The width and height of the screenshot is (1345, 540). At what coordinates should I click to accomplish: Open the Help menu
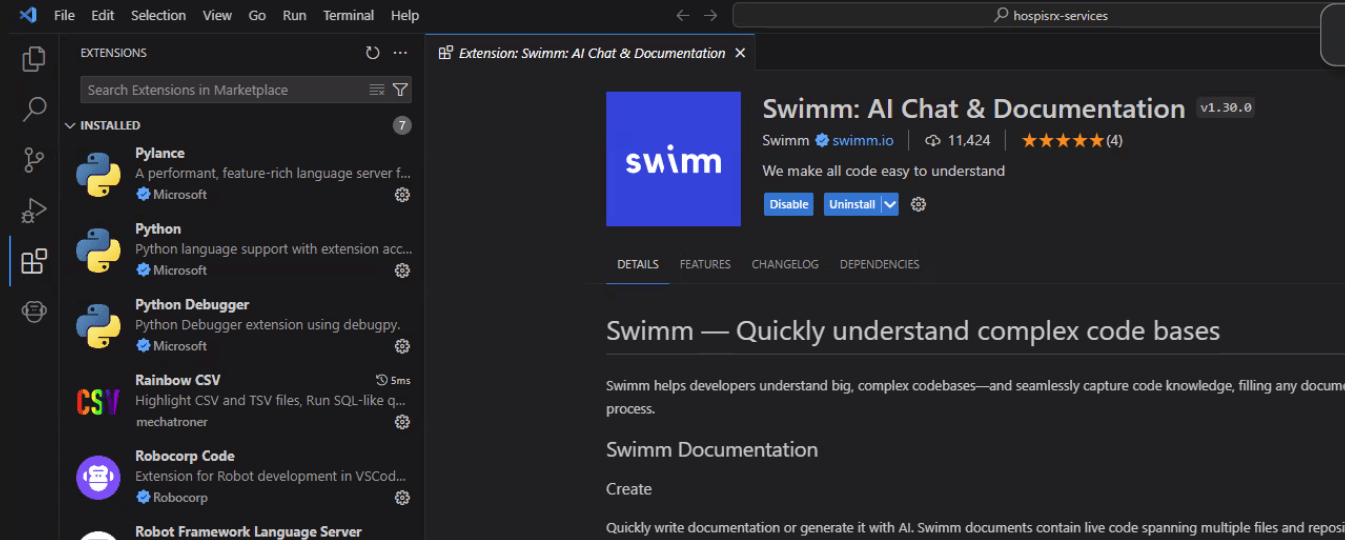[405, 15]
